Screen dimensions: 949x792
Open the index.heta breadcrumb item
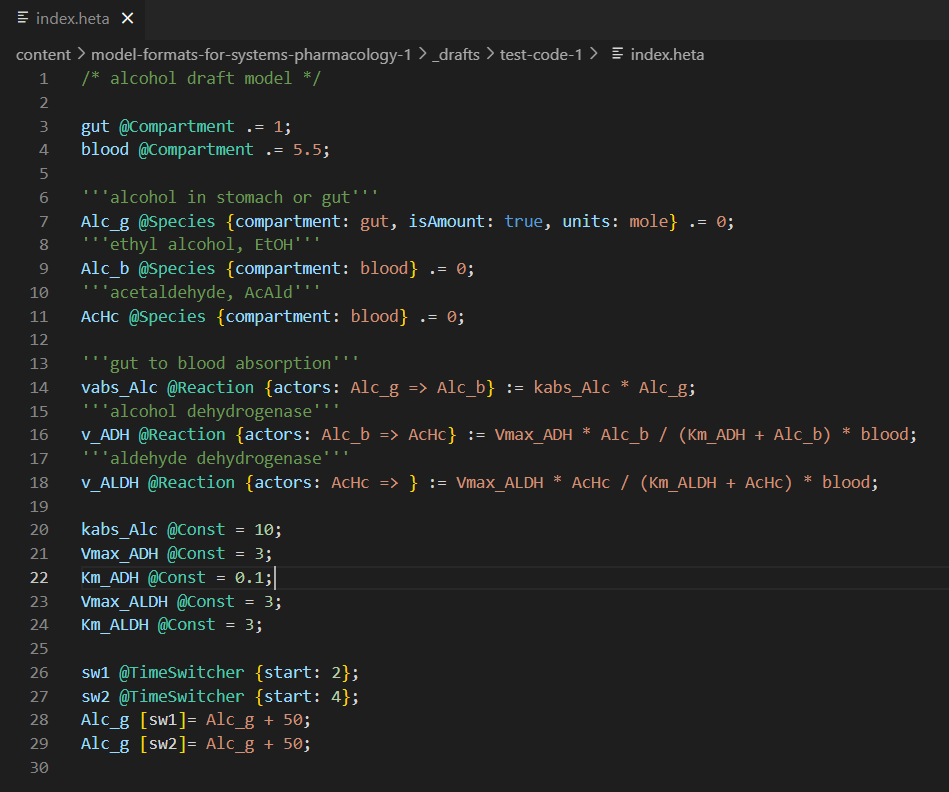click(667, 54)
